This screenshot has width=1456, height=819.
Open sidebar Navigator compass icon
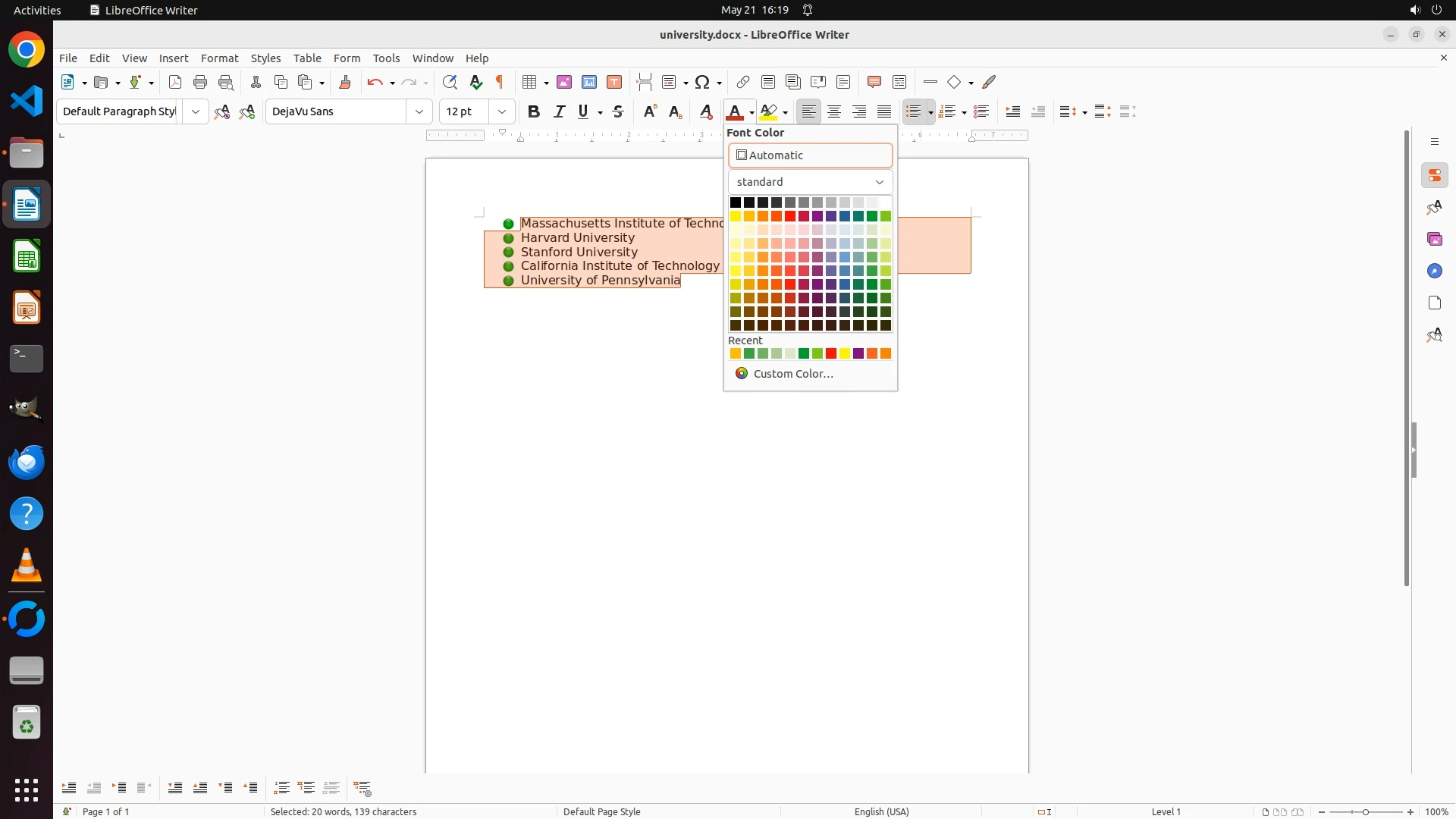(1434, 271)
